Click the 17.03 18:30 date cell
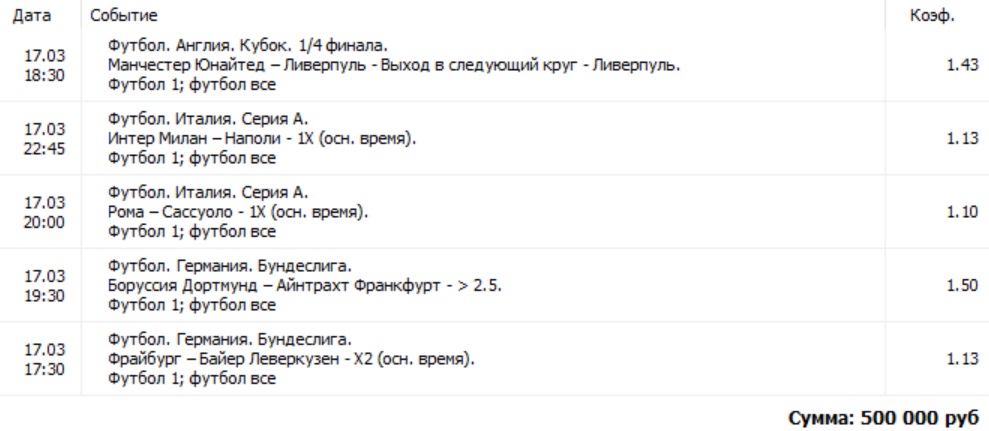Image resolution: width=989 pixels, height=431 pixels. [44, 66]
